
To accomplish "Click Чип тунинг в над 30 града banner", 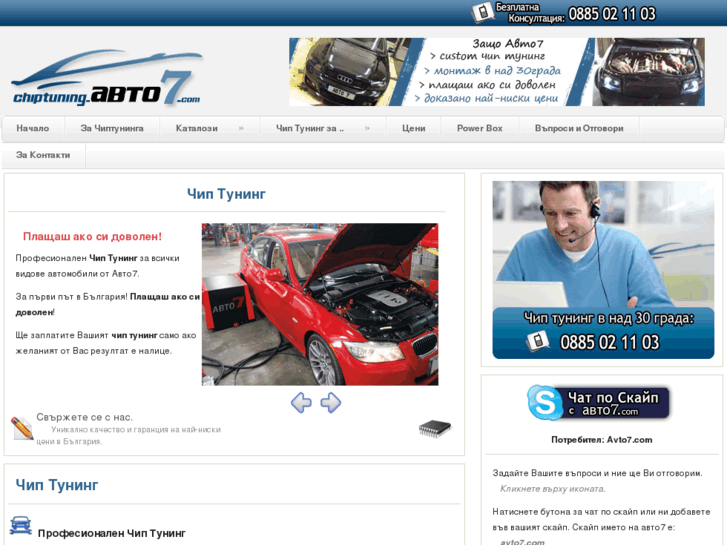I will click(603, 333).
